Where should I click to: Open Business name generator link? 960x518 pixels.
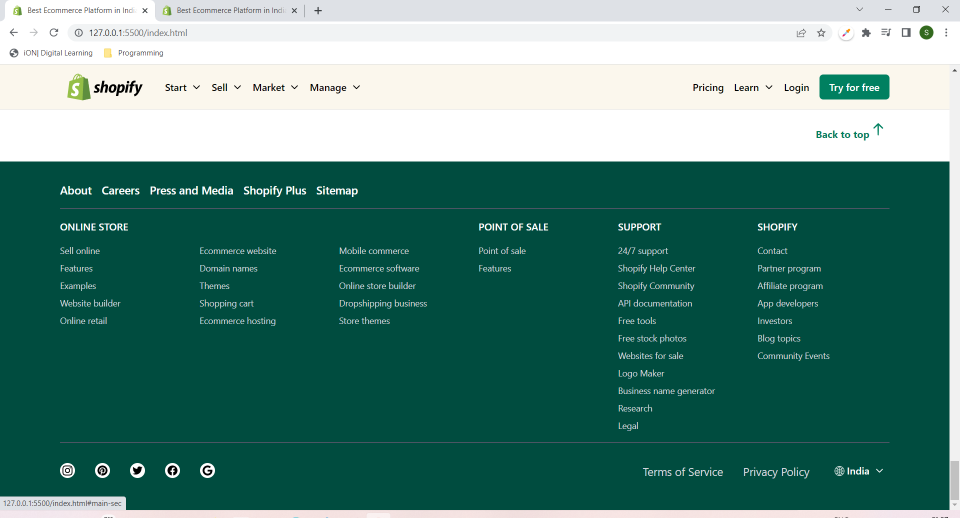click(666, 391)
